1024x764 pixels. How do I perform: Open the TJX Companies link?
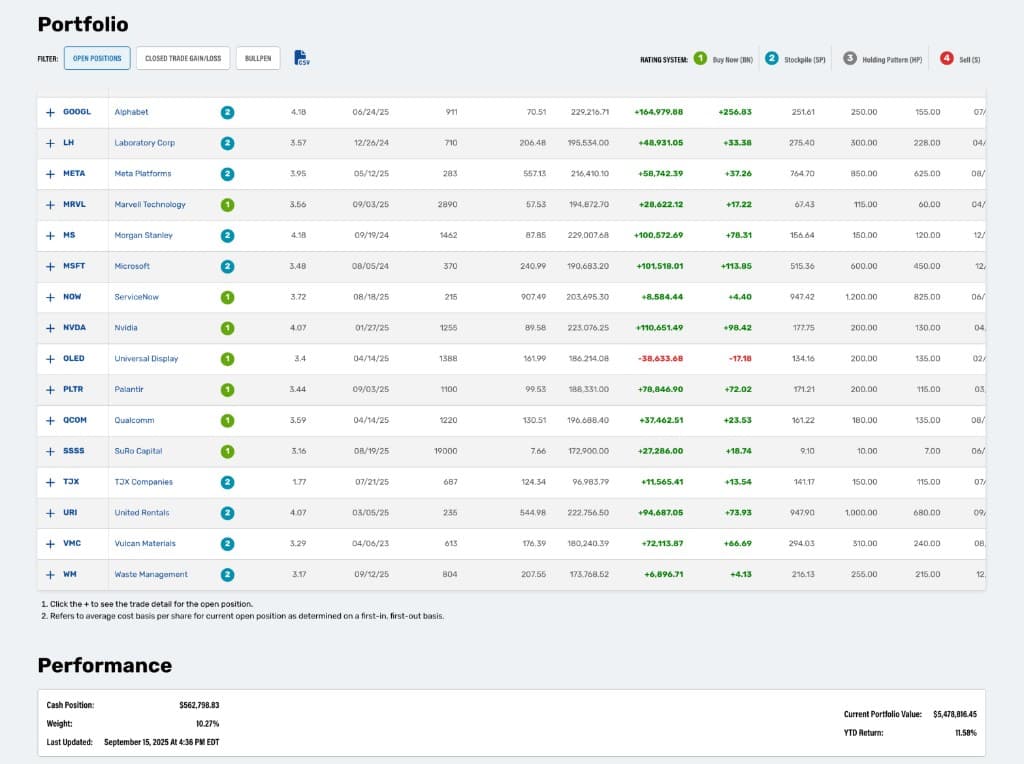[x=144, y=482]
